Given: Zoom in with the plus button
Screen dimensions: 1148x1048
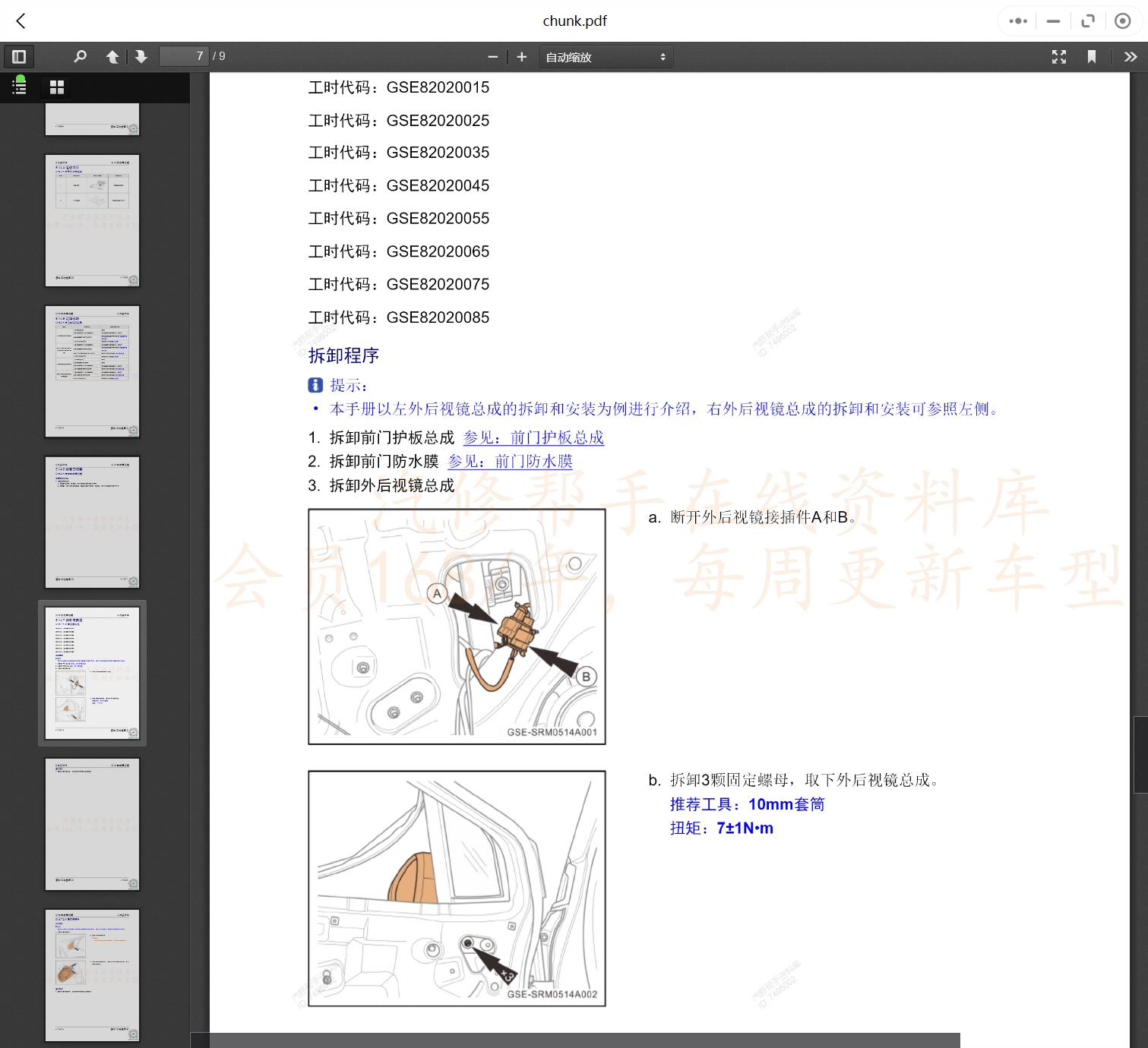Looking at the screenshot, I should pyautogui.click(x=522, y=57).
